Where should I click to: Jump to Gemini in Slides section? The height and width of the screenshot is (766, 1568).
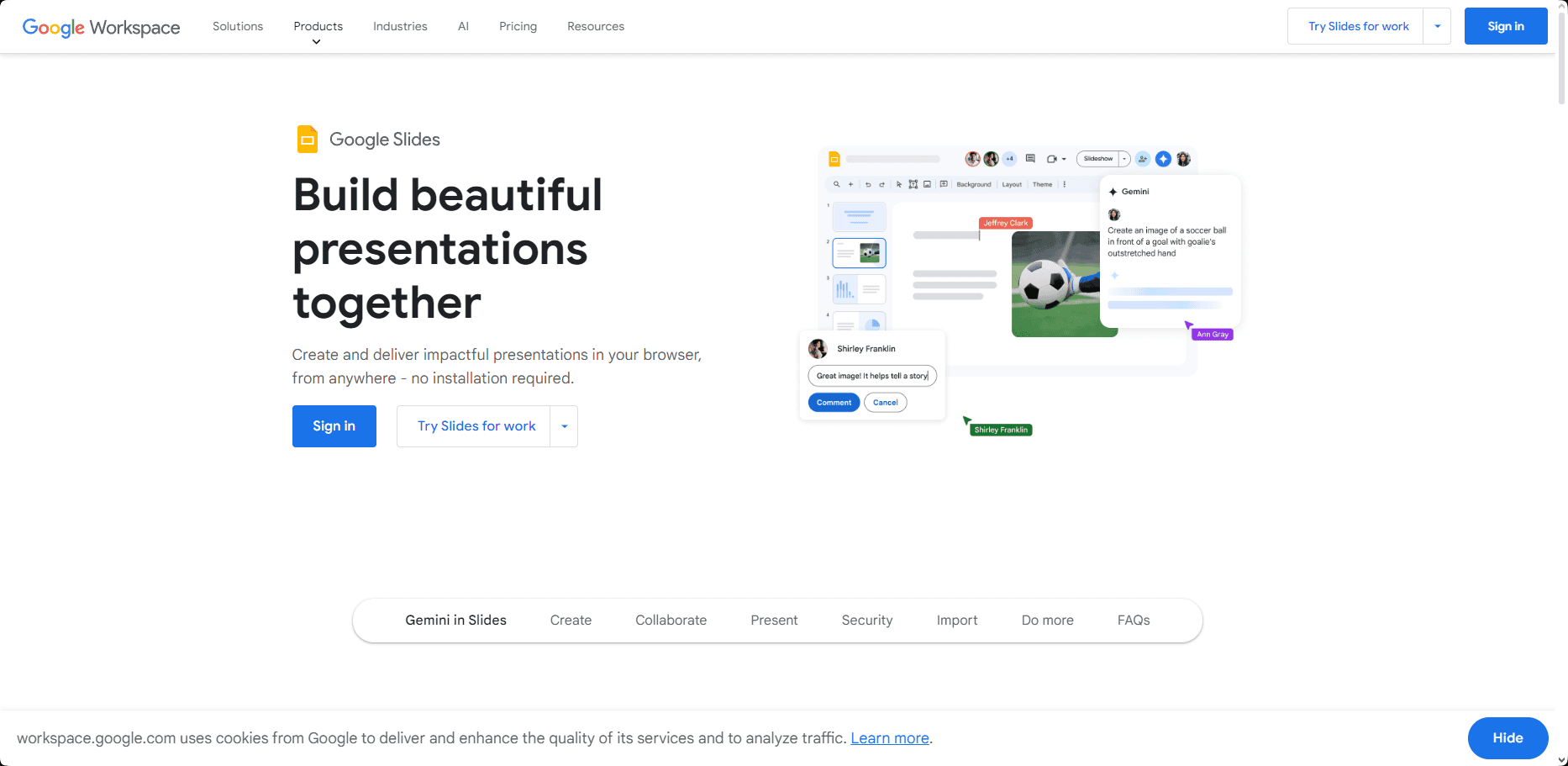click(x=455, y=621)
